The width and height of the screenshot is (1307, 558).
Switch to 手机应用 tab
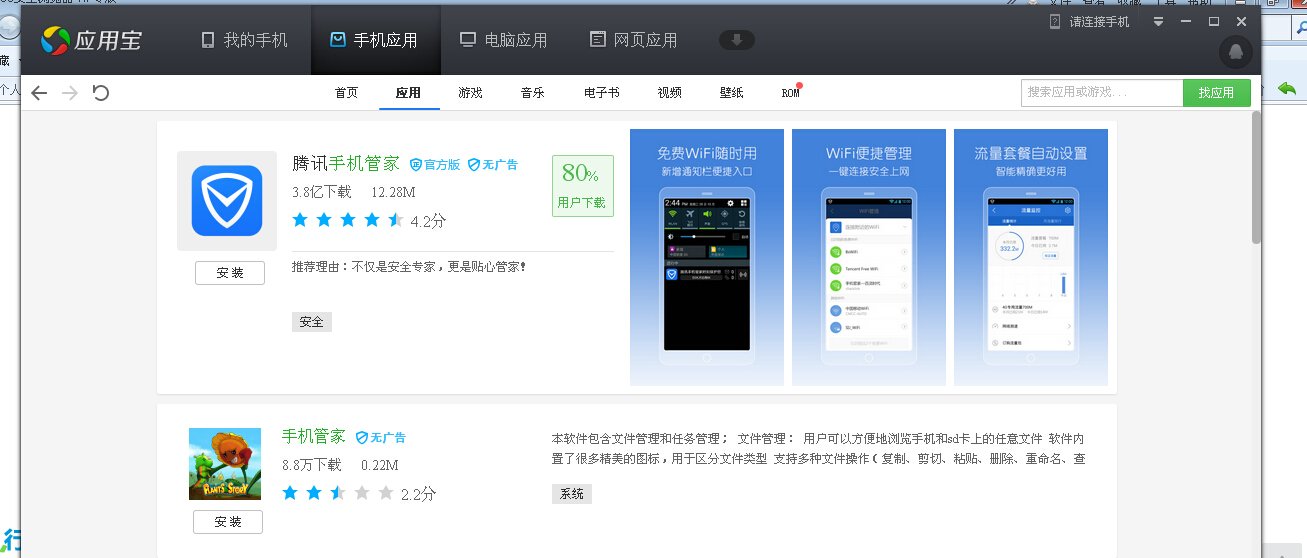pos(374,40)
